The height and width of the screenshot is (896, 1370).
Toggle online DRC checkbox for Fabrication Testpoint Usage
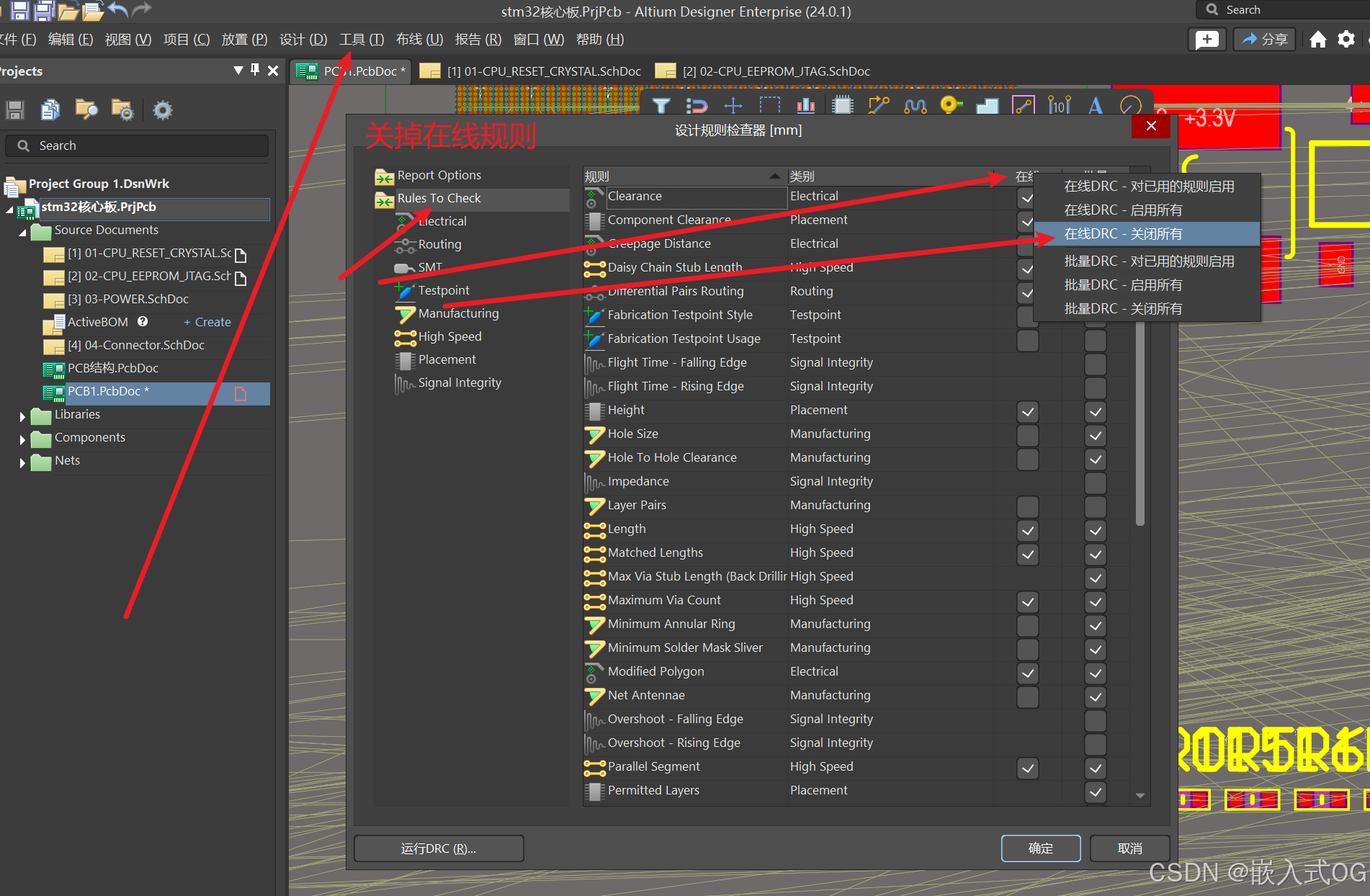click(x=1028, y=341)
